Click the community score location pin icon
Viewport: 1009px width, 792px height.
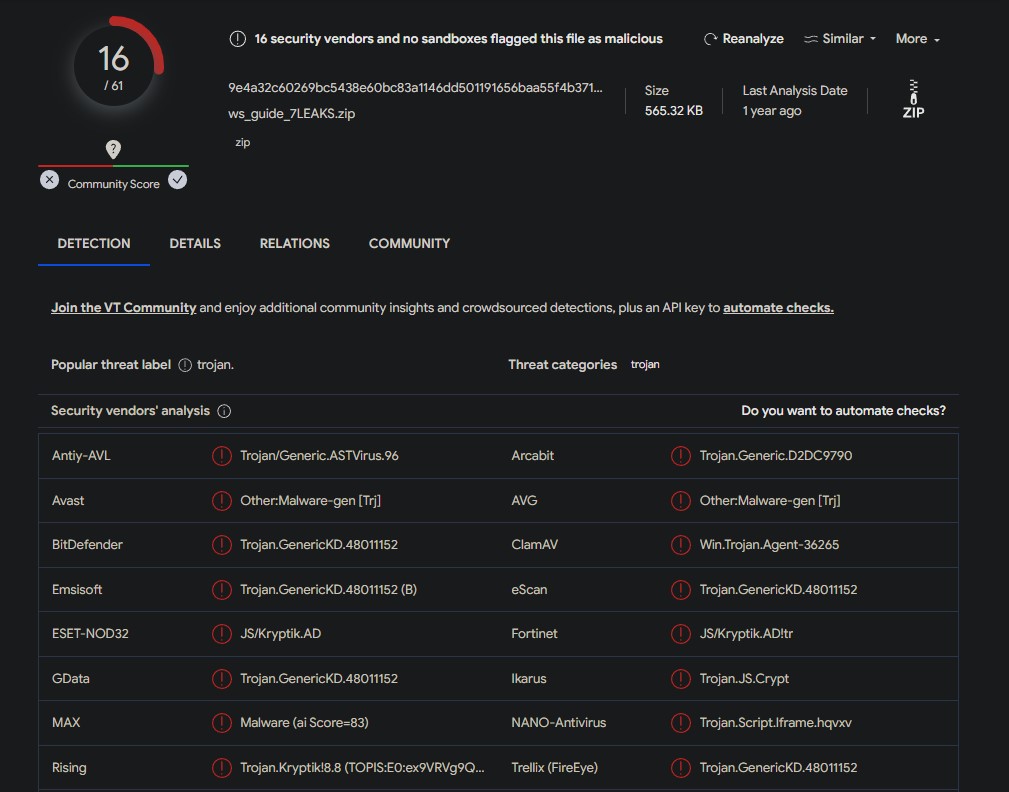click(x=113, y=150)
